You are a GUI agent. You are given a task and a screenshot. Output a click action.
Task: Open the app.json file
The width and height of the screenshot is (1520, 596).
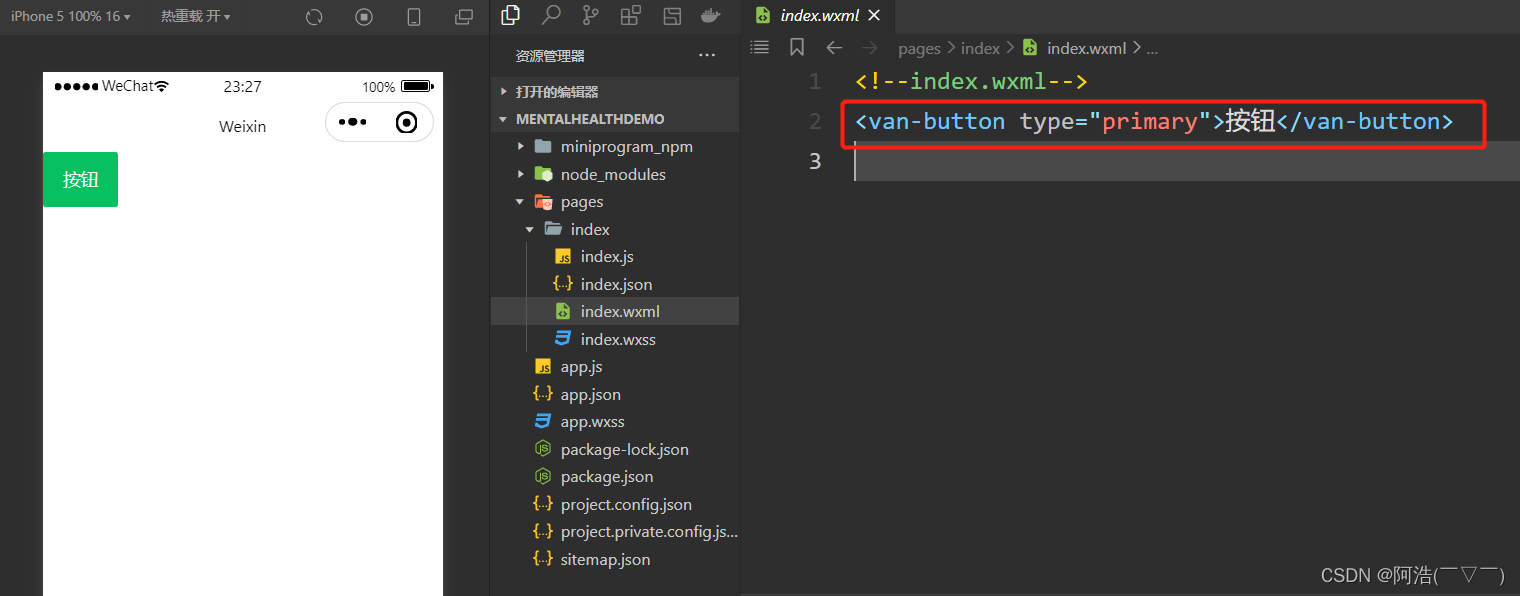point(590,394)
